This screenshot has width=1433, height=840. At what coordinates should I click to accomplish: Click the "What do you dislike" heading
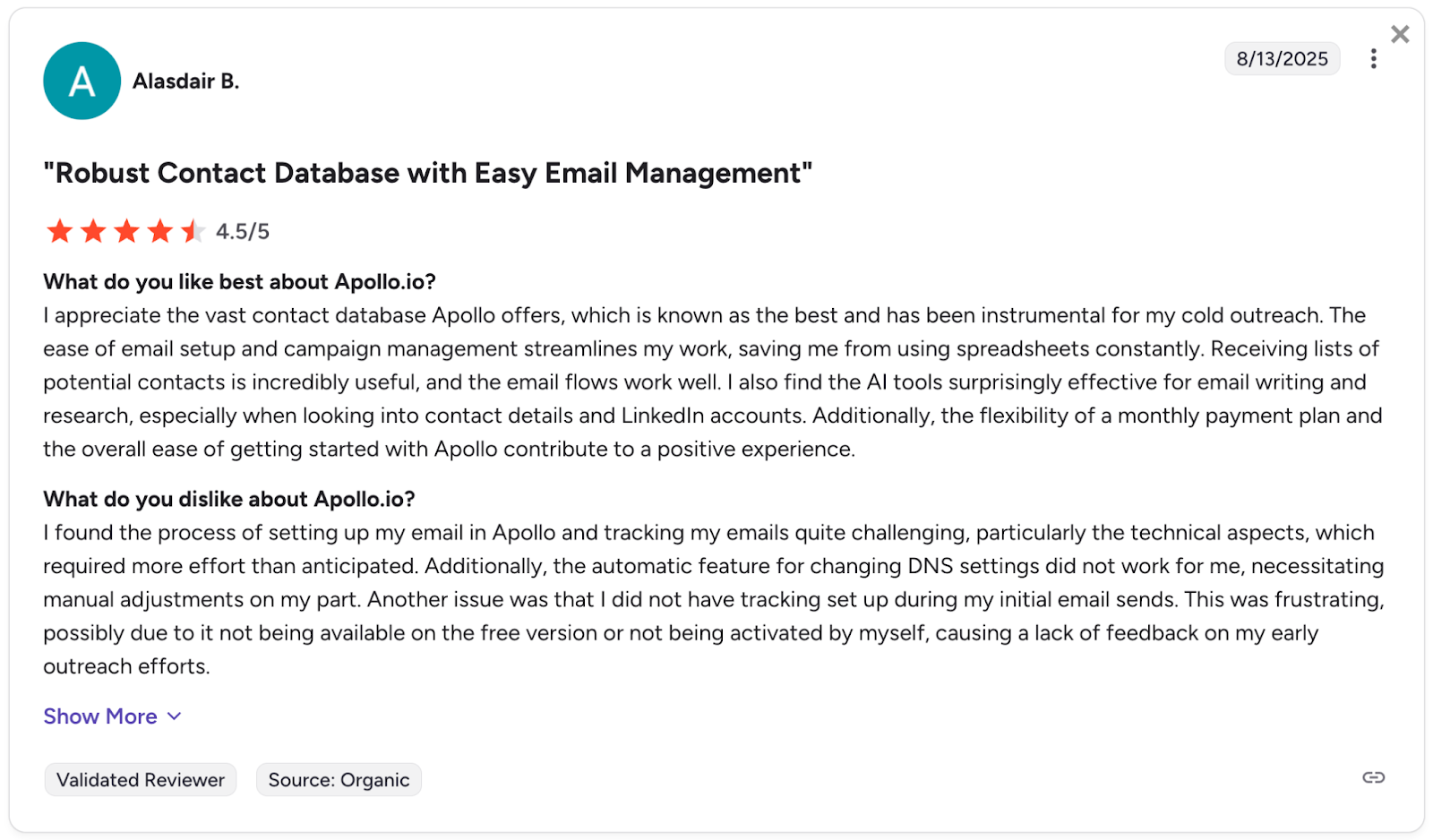[229, 499]
